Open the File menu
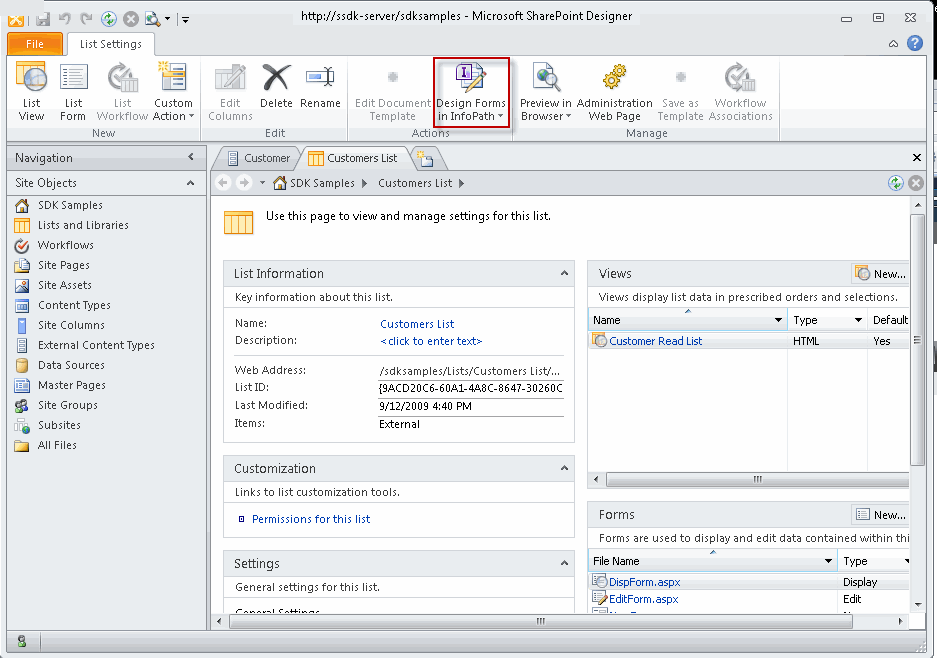937x658 pixels. tap(34, 43)
